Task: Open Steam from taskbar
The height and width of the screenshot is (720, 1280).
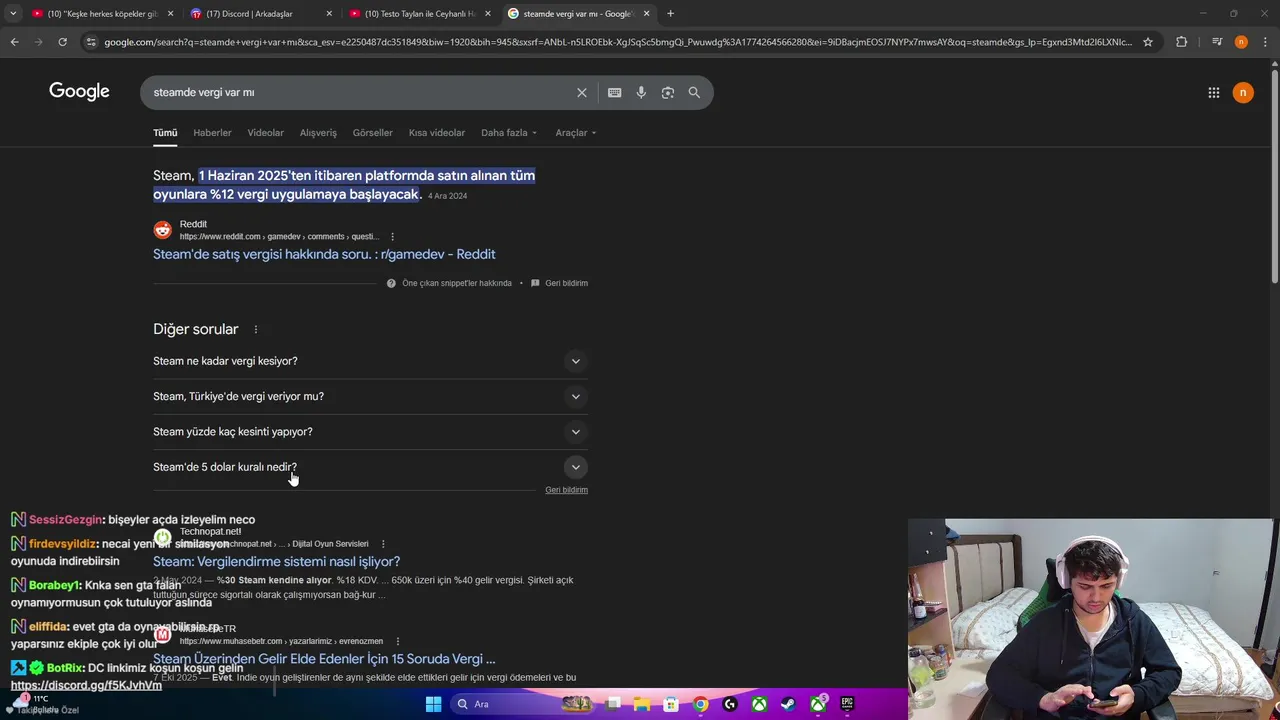Action: (788, 704)
